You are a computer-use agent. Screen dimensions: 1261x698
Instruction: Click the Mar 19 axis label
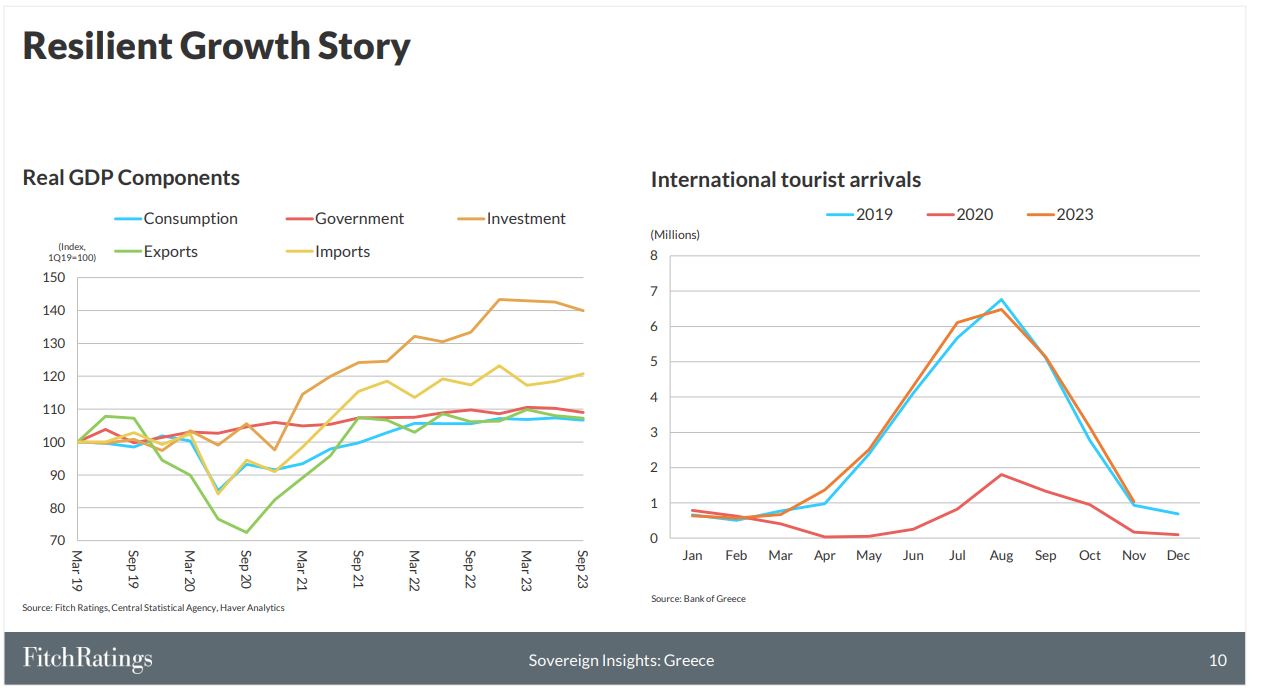point(78,569)
